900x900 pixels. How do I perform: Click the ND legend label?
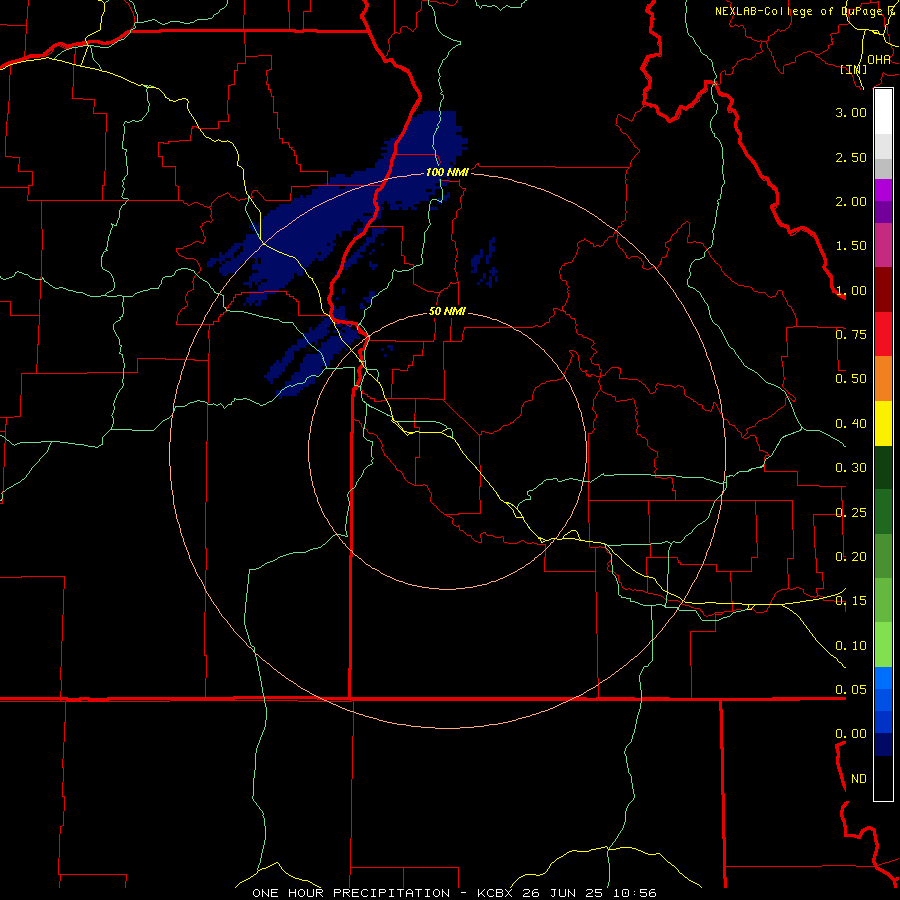859,779
